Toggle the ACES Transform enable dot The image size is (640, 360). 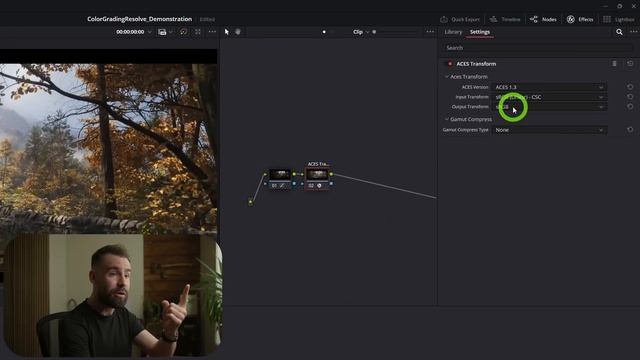tap(450, 64)
